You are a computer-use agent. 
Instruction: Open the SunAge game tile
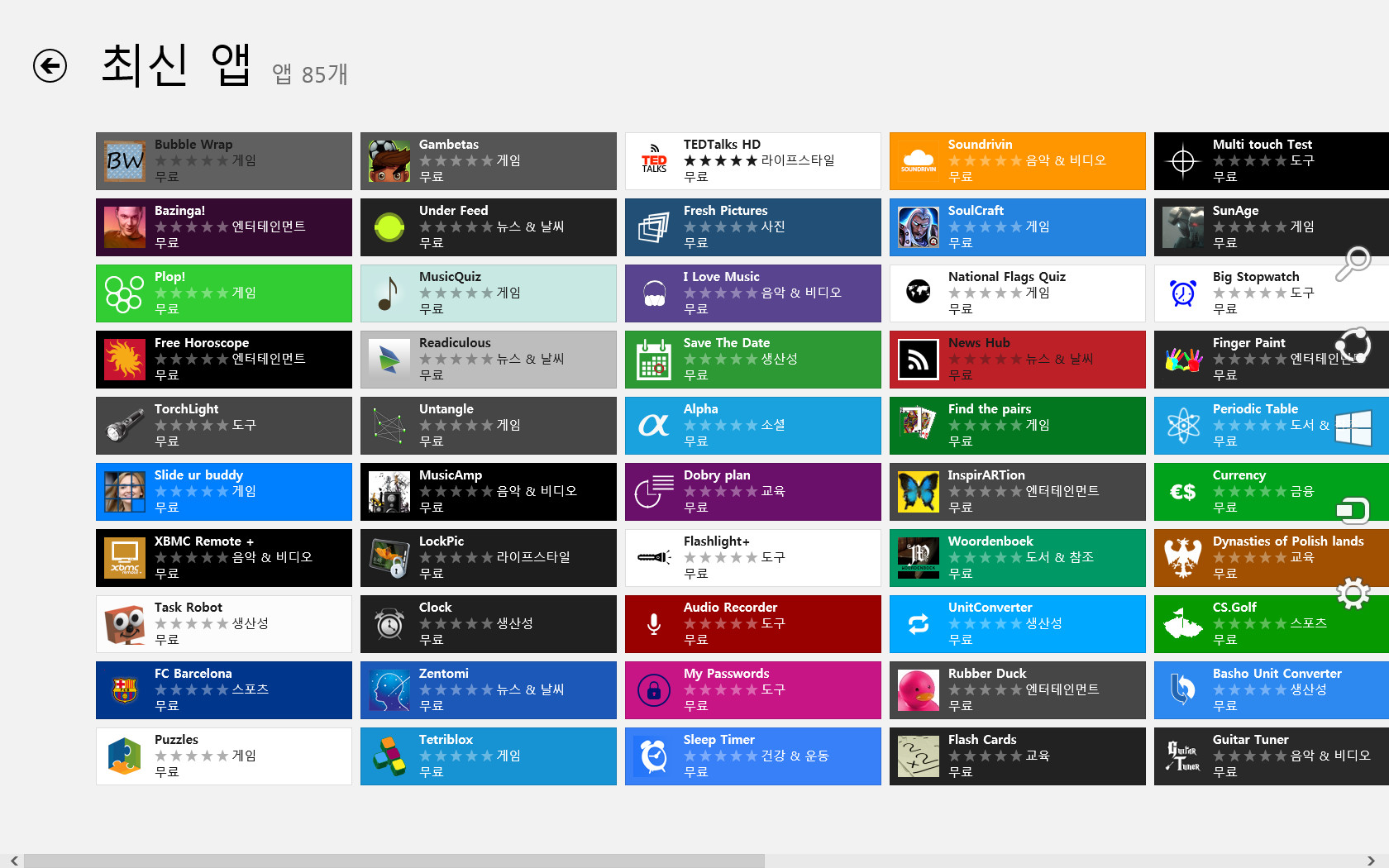coord(1272,227)
